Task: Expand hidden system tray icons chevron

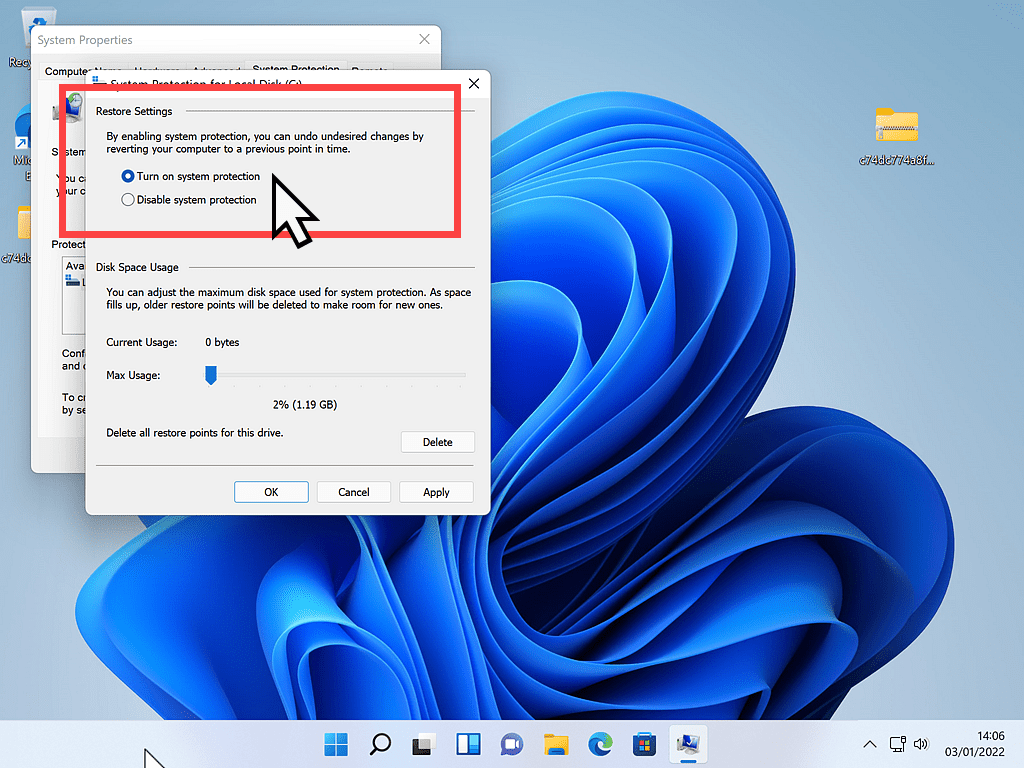Action: [x=869, y=744]
